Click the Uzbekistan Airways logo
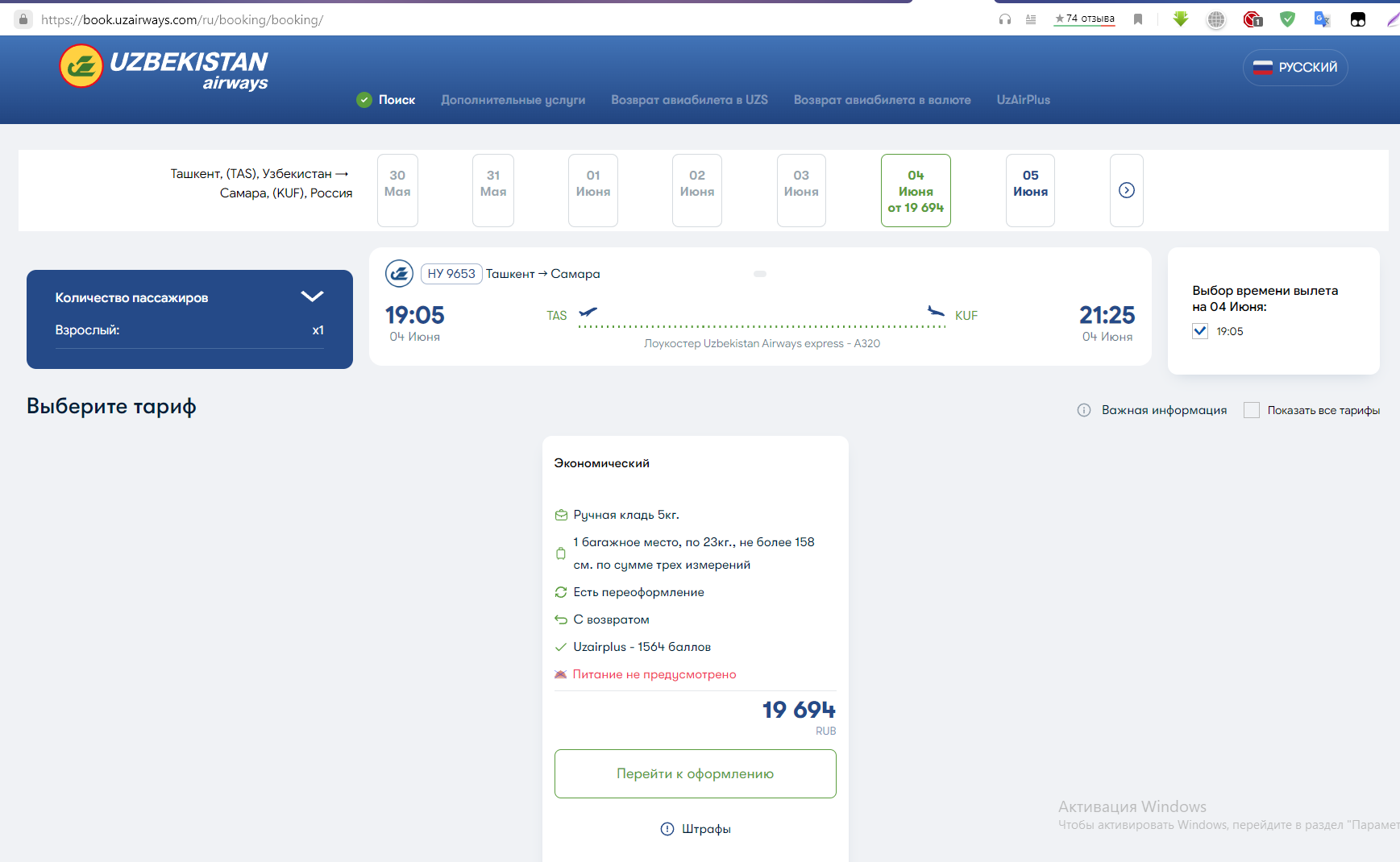The width and height of the screenshot is (1400, 862). 164,68
